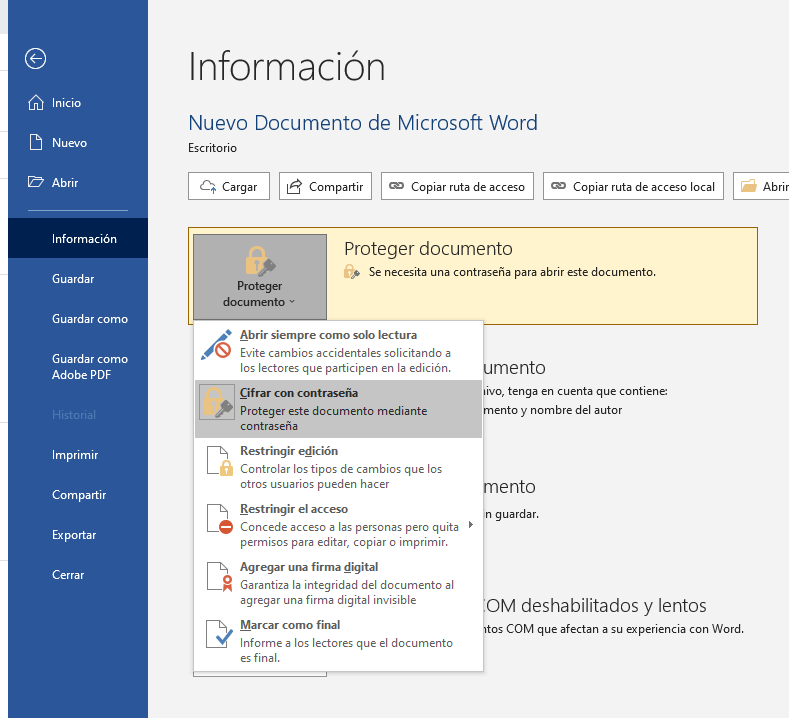Click the Información page heading

(287, 66)
